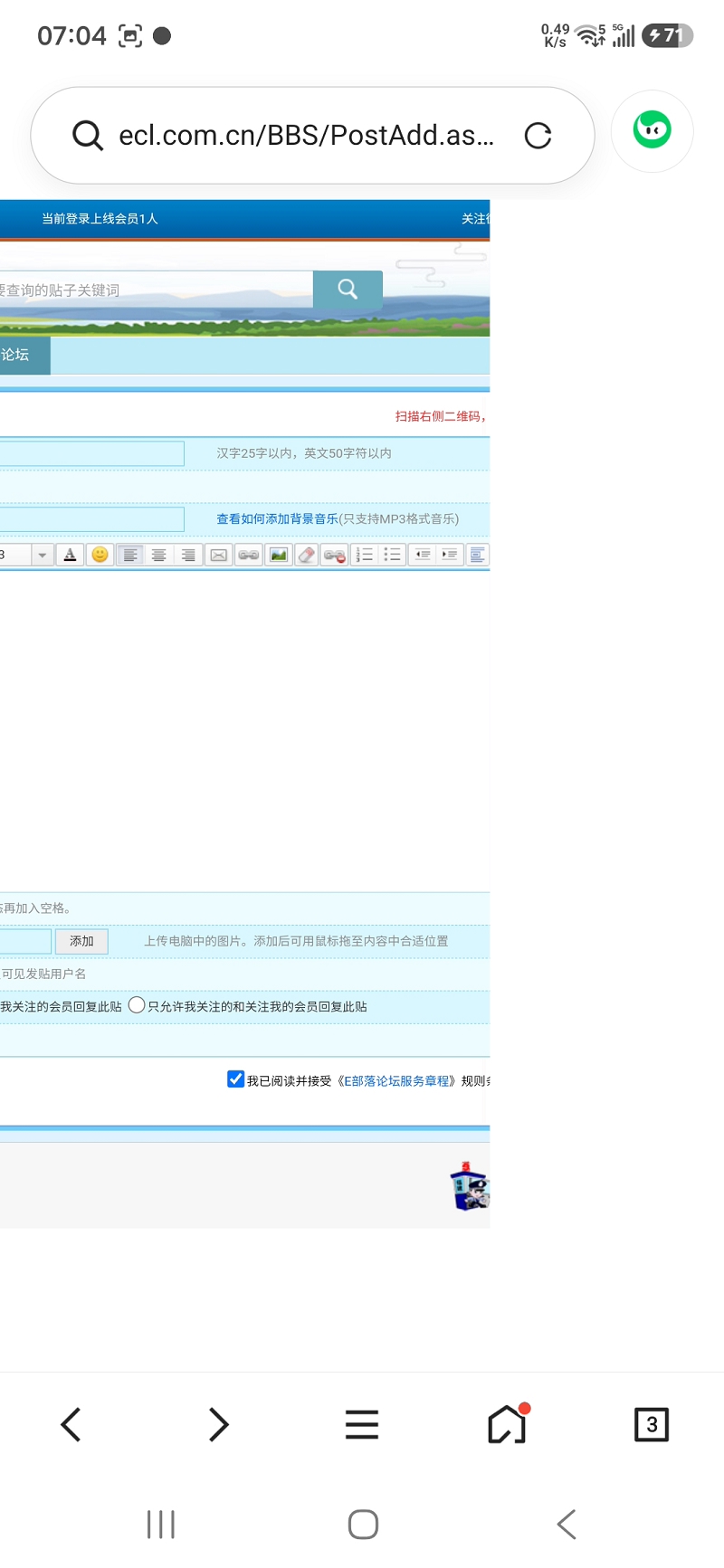
Task: Select 只允许我关注的和关注我的会员回复此贴 radio
Action: point(137,1005)
